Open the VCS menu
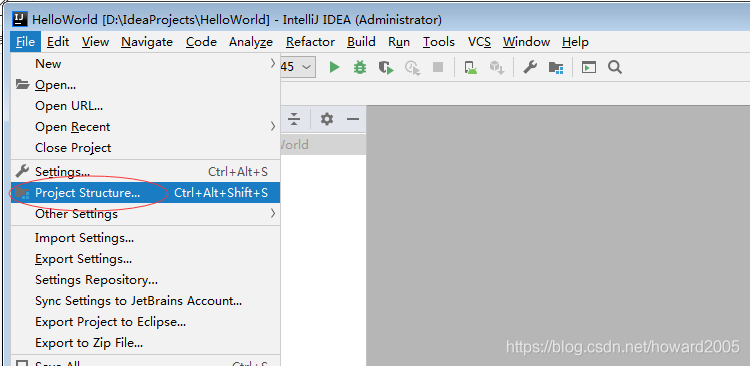750x366 pixels. click(x=479, y=42)
